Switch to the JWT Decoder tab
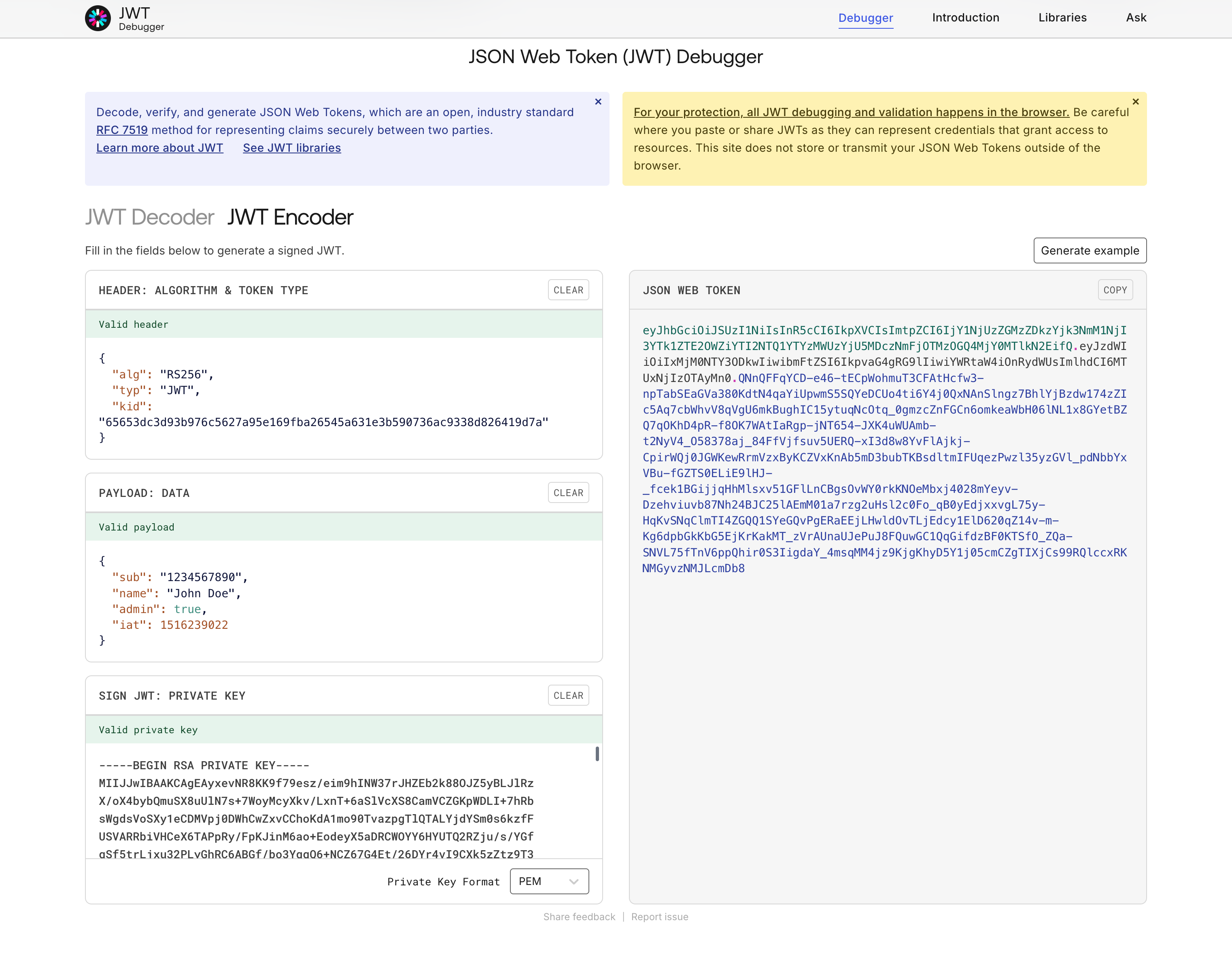Screen dimensions: 1232x957 [x=149, y=217]
